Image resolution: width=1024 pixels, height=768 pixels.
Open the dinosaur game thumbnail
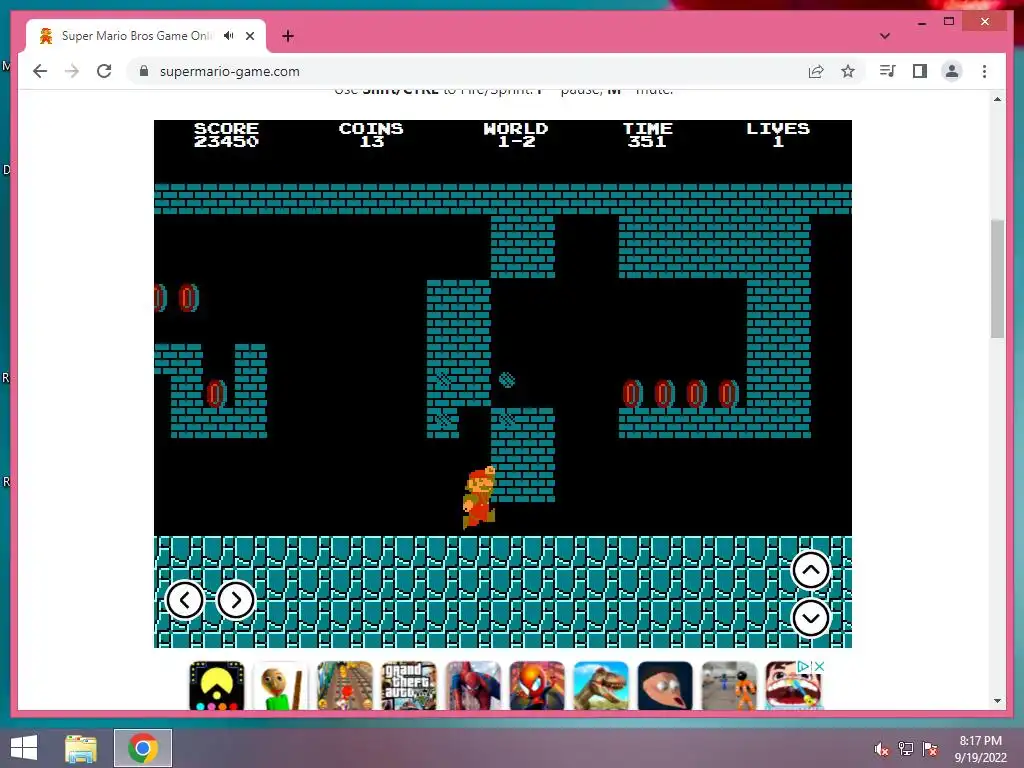601,686
